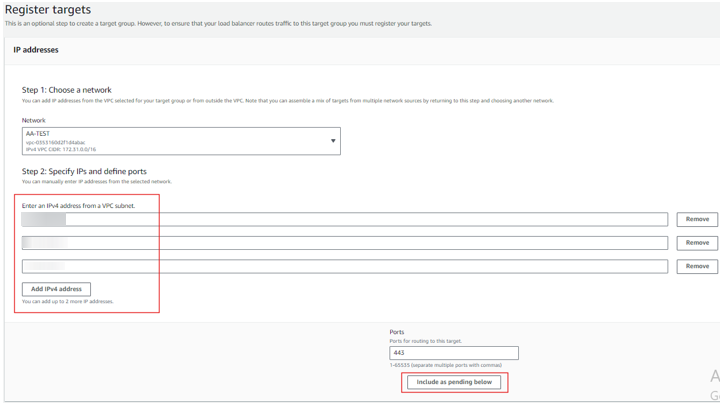720x413 pixels.
Task: Click the Ports field showing 443
Action: [453, 353]
